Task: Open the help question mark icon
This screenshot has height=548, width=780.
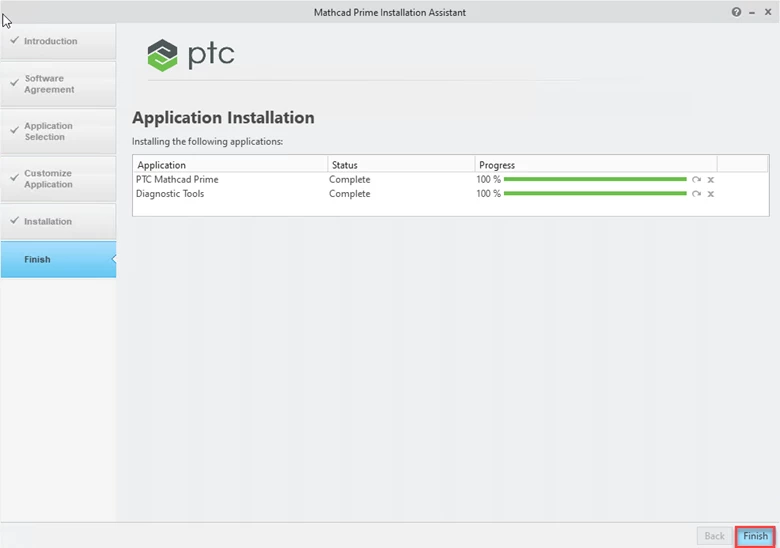Action: 736,12
